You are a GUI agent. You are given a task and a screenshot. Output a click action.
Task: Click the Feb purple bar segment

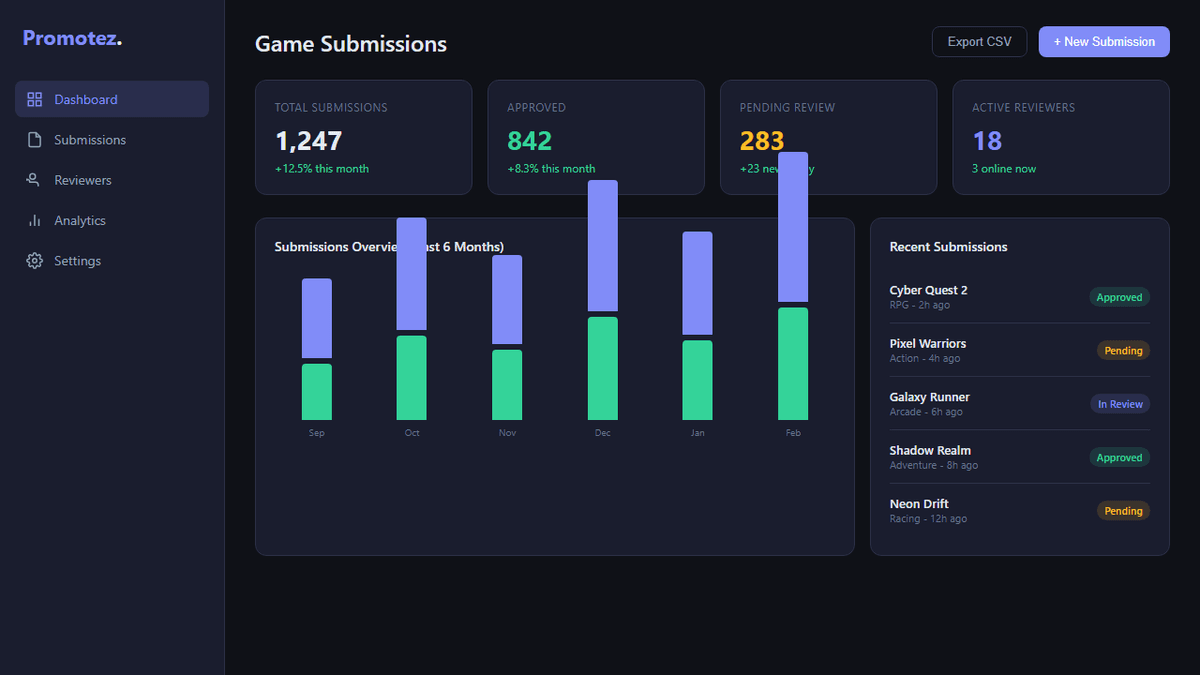pyautogui.click(x=793, y=227)
